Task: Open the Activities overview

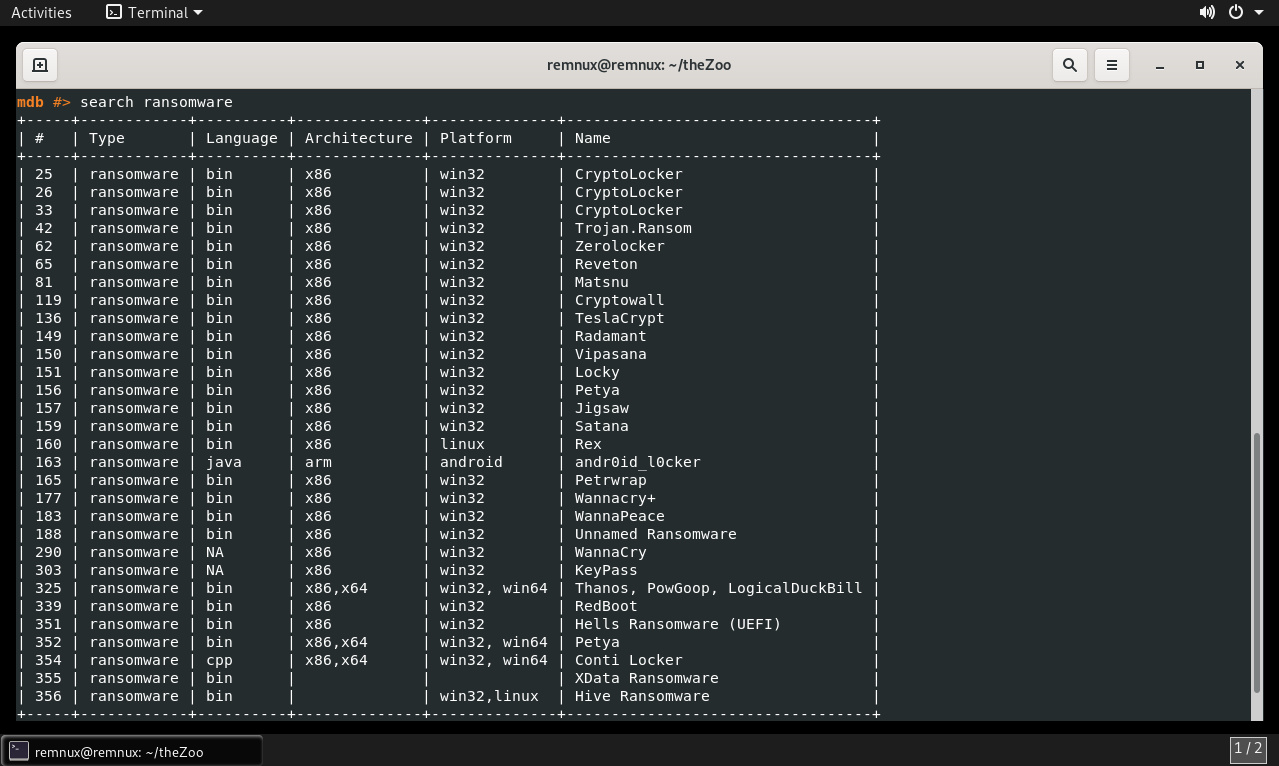Action: (41, 12)
